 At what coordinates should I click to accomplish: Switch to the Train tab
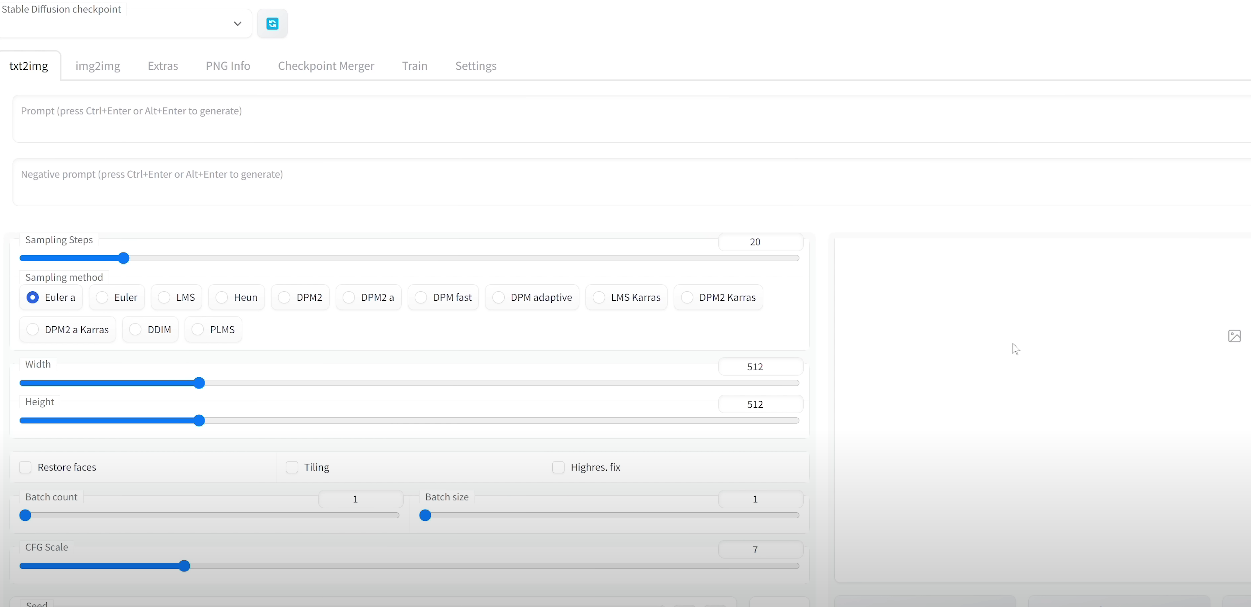pyautogui.click(x=415, y=66)
